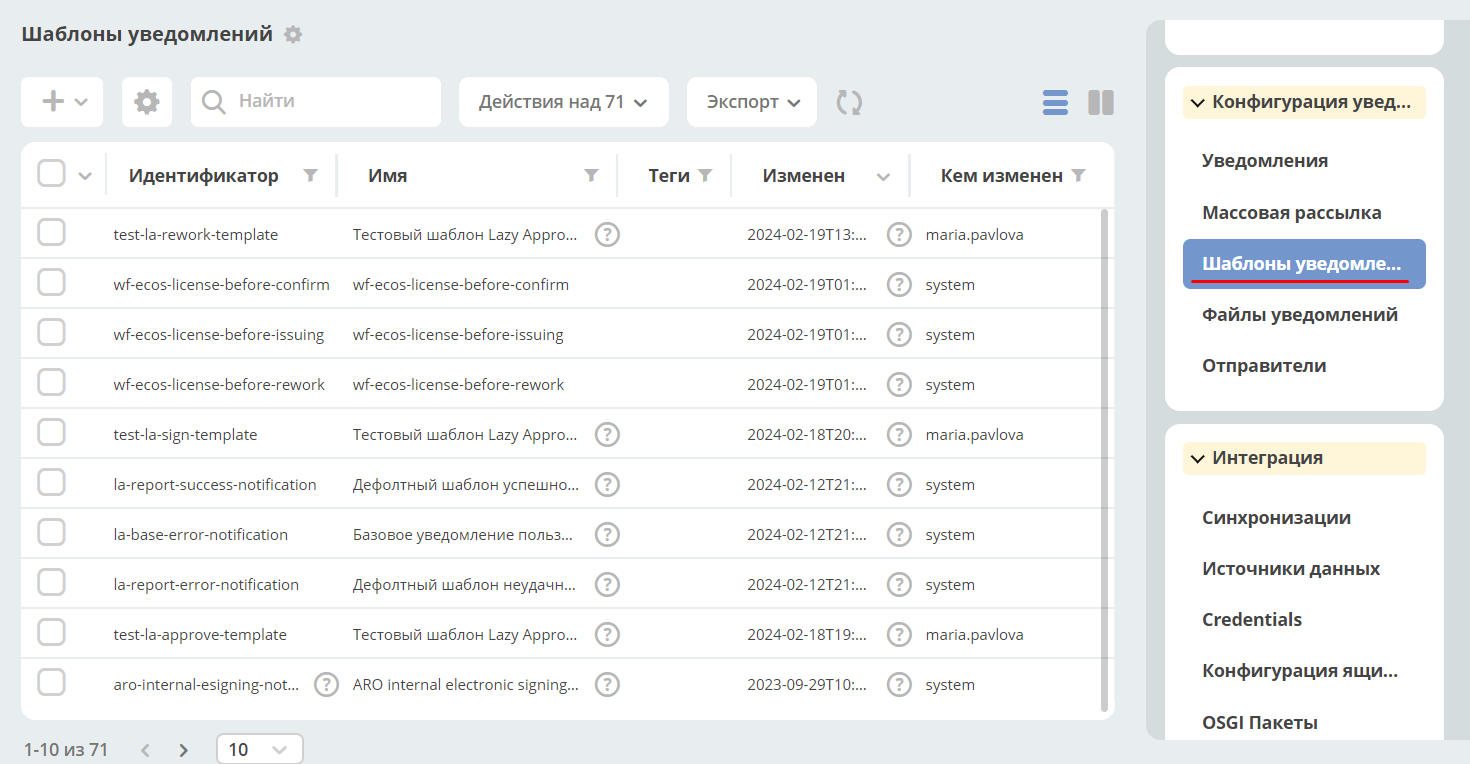This screenshot has width=1470, height=764.
Task: Open the Действия над 71 dropdown
Action: click(564, 102)
